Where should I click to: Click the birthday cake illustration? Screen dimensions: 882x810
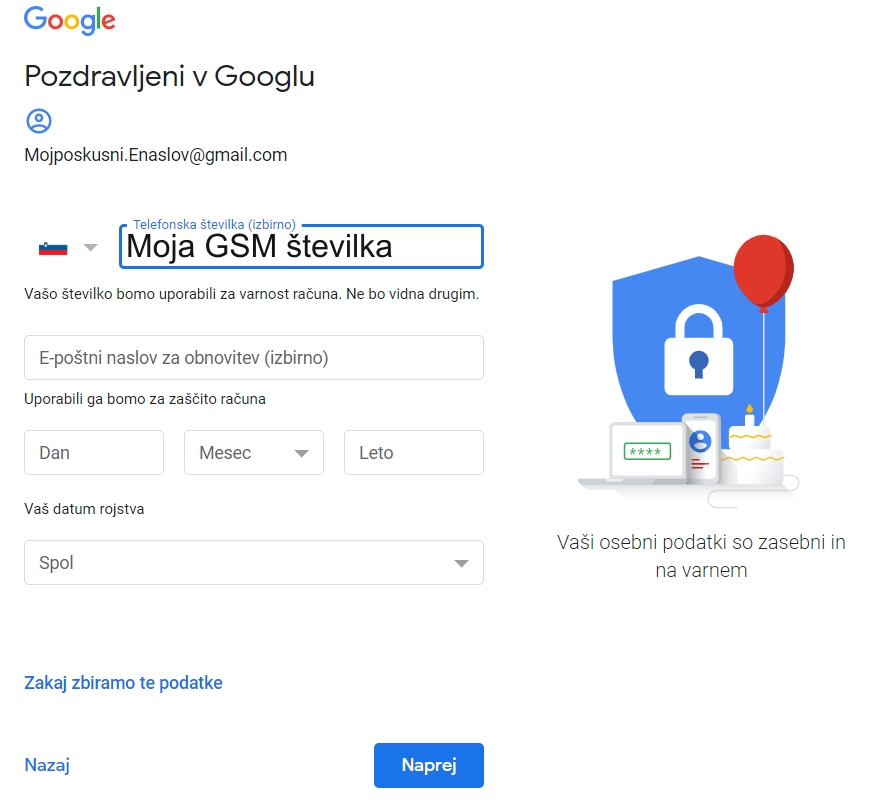pos(752,448)
